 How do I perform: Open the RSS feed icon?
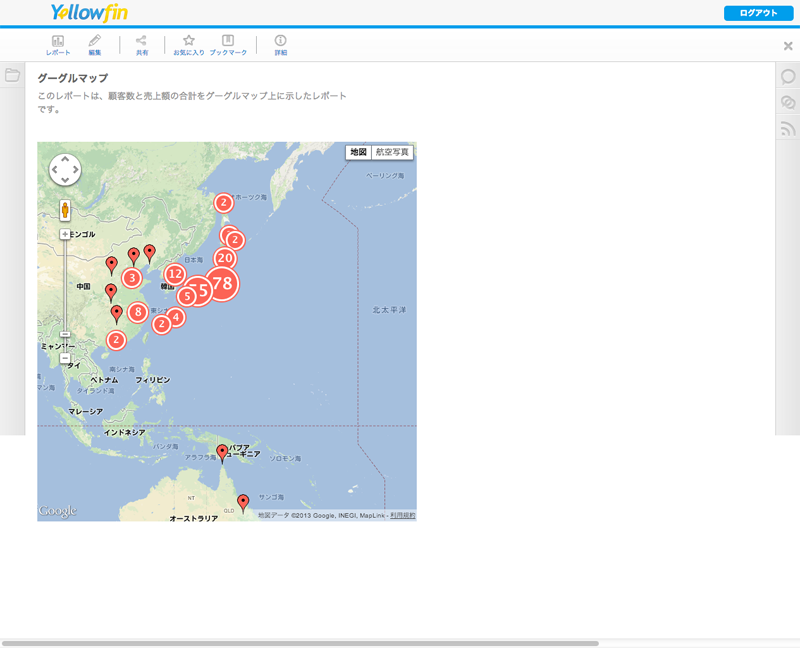pos(788,128)
